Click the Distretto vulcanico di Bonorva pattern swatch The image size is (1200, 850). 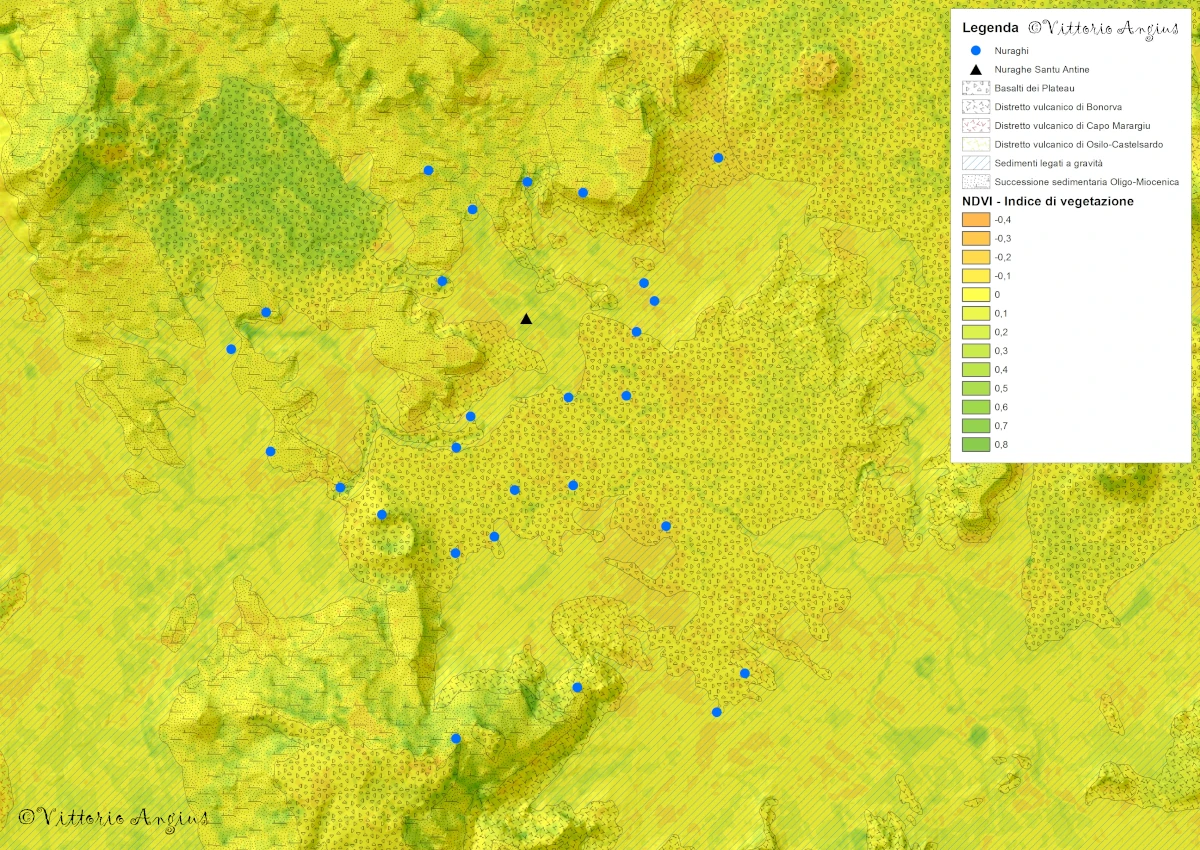(974, 107)
